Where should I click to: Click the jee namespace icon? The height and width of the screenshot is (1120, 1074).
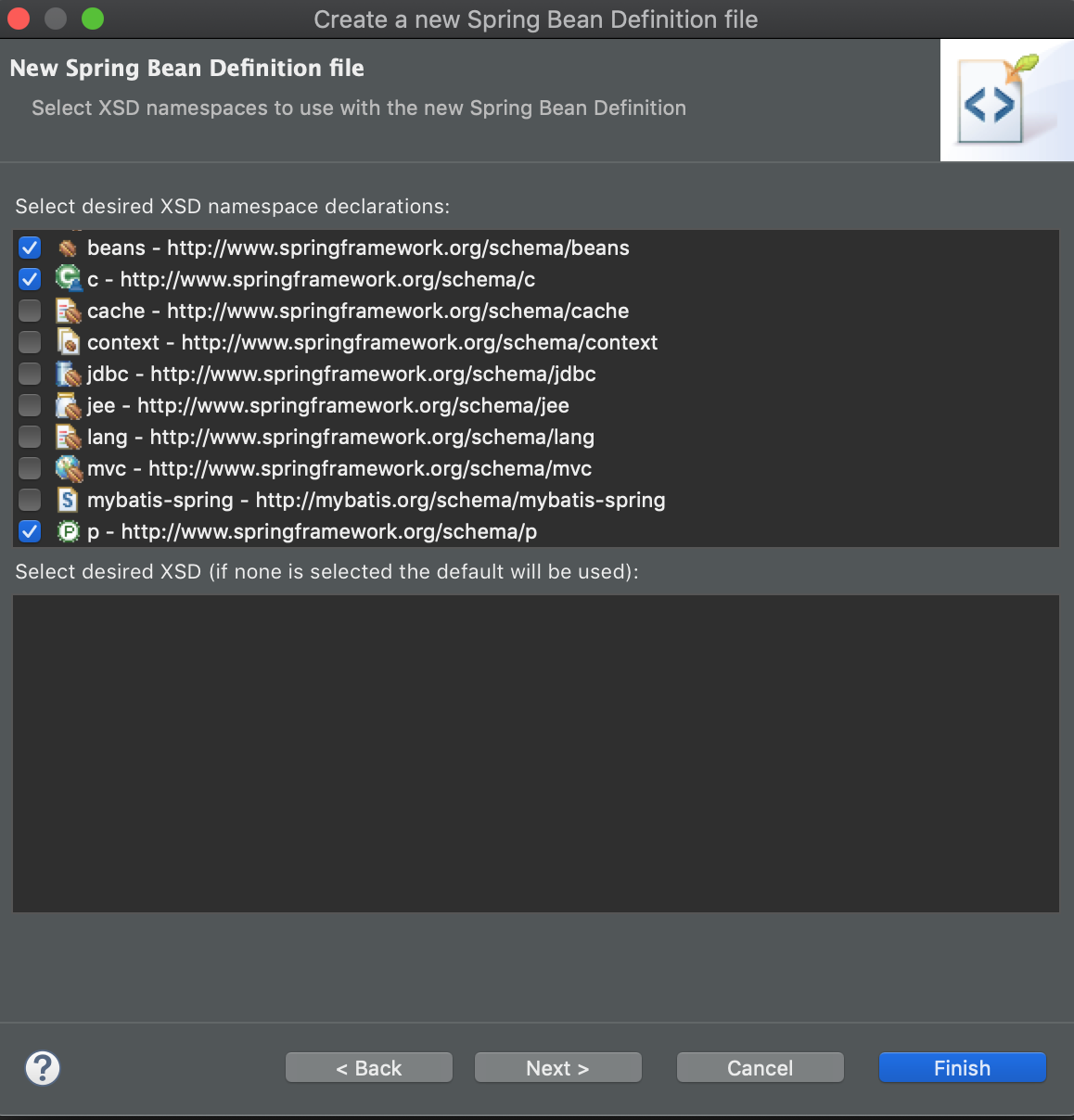(x=68, y=405)
